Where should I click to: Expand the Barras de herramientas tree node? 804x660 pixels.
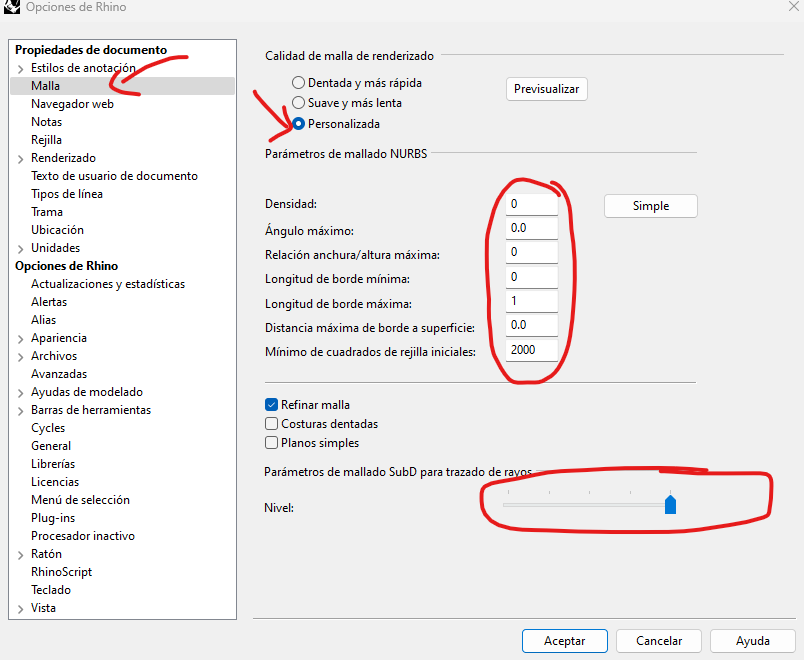21,411
